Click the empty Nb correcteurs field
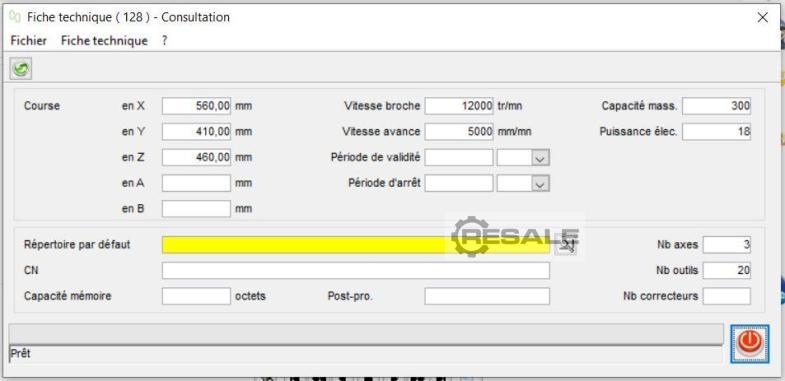The width and height of the screenshot is (785, 381). (x=727, y=296)
